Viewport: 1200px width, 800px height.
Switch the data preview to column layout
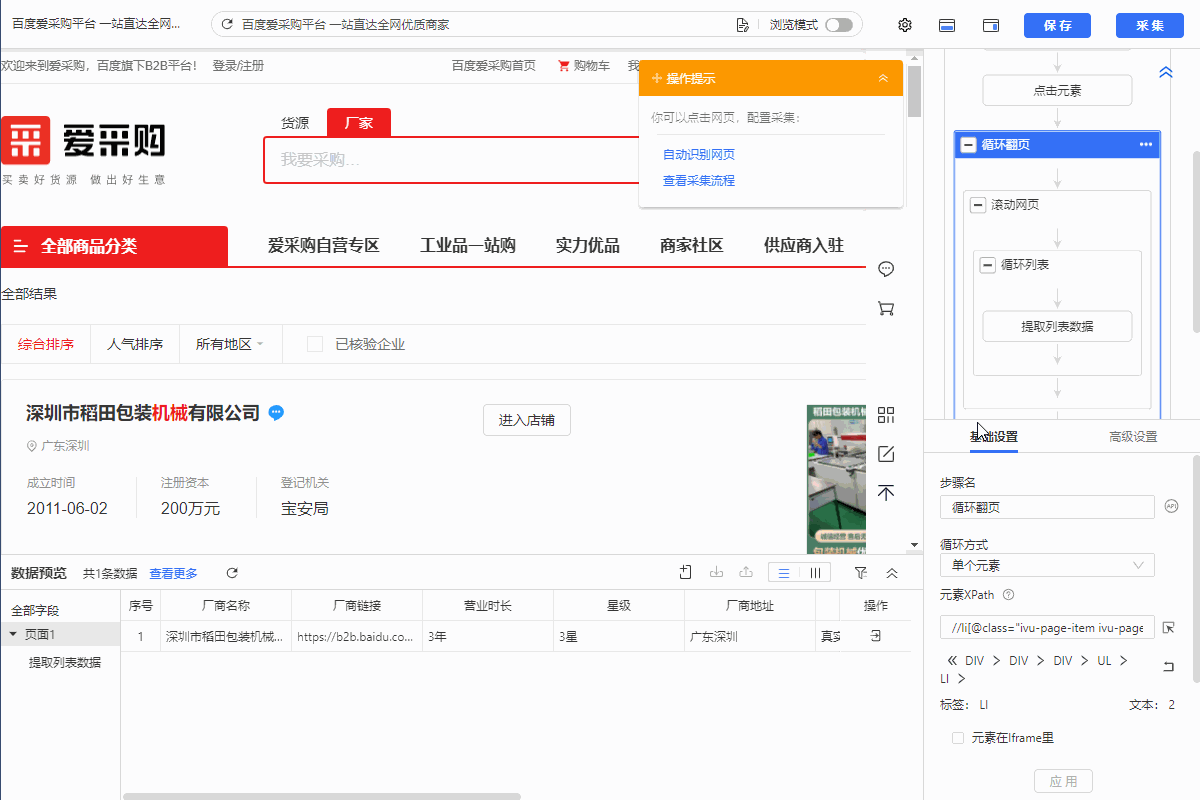[x=816, y=573]
